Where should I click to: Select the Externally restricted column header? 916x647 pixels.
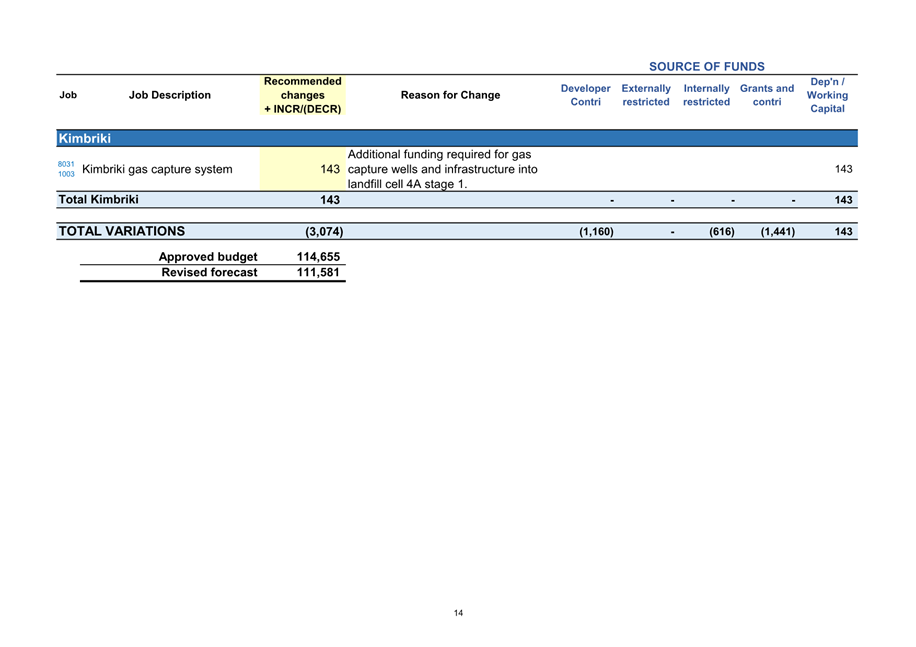coord(645,96)
